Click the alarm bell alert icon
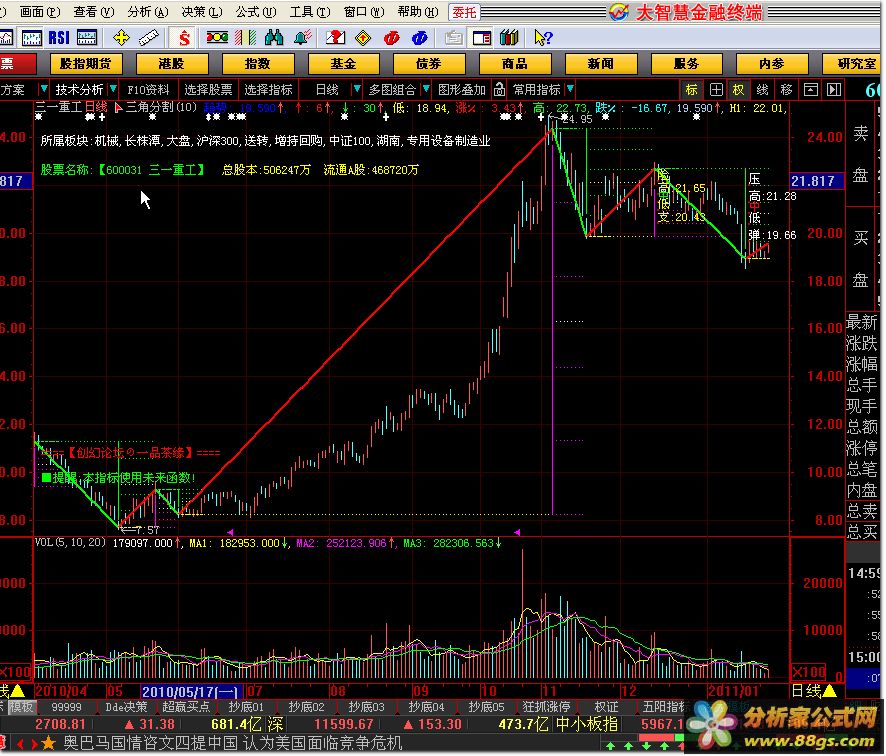 303,38
